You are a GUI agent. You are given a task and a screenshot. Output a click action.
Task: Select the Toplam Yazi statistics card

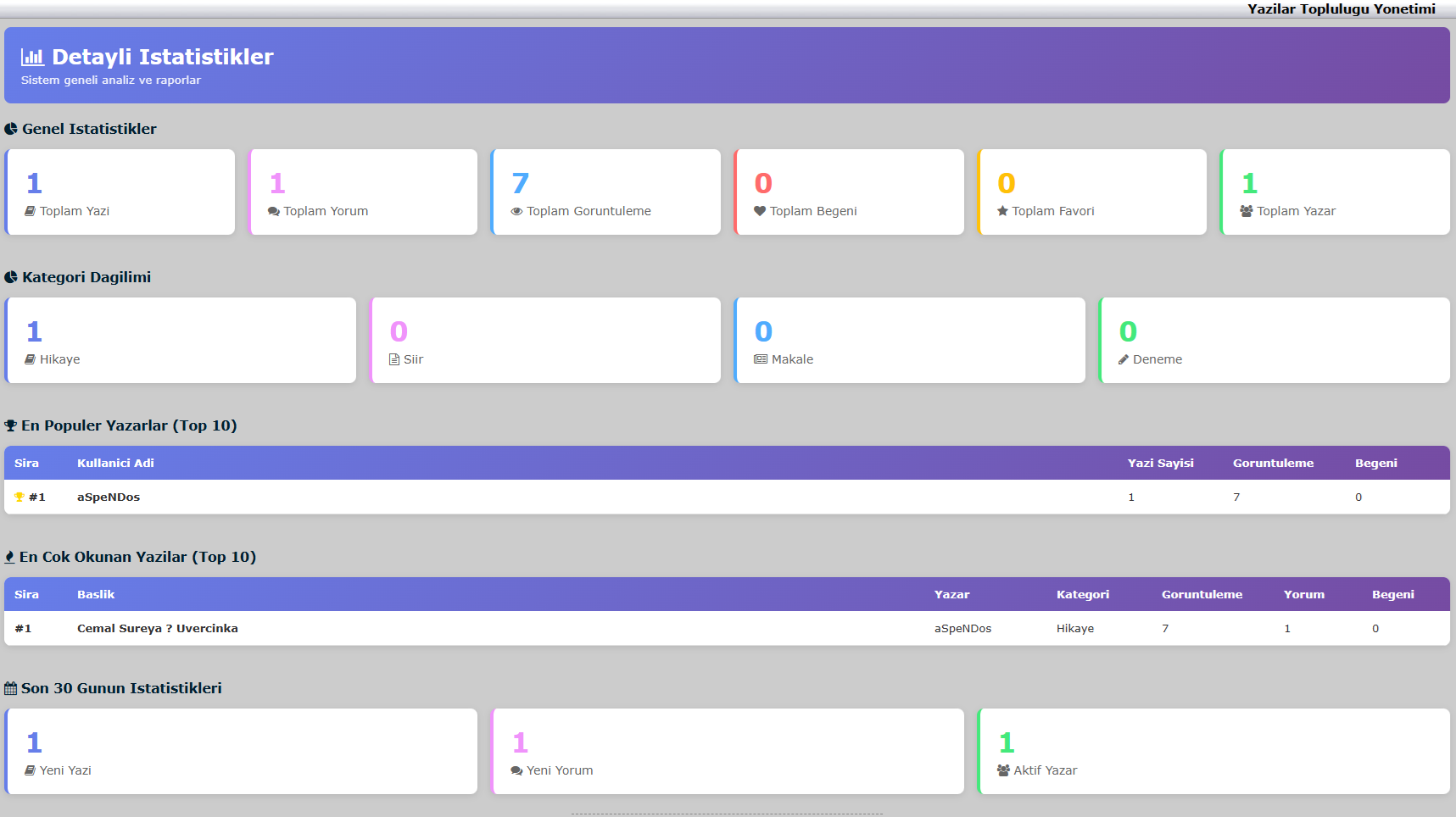[120, 192]
